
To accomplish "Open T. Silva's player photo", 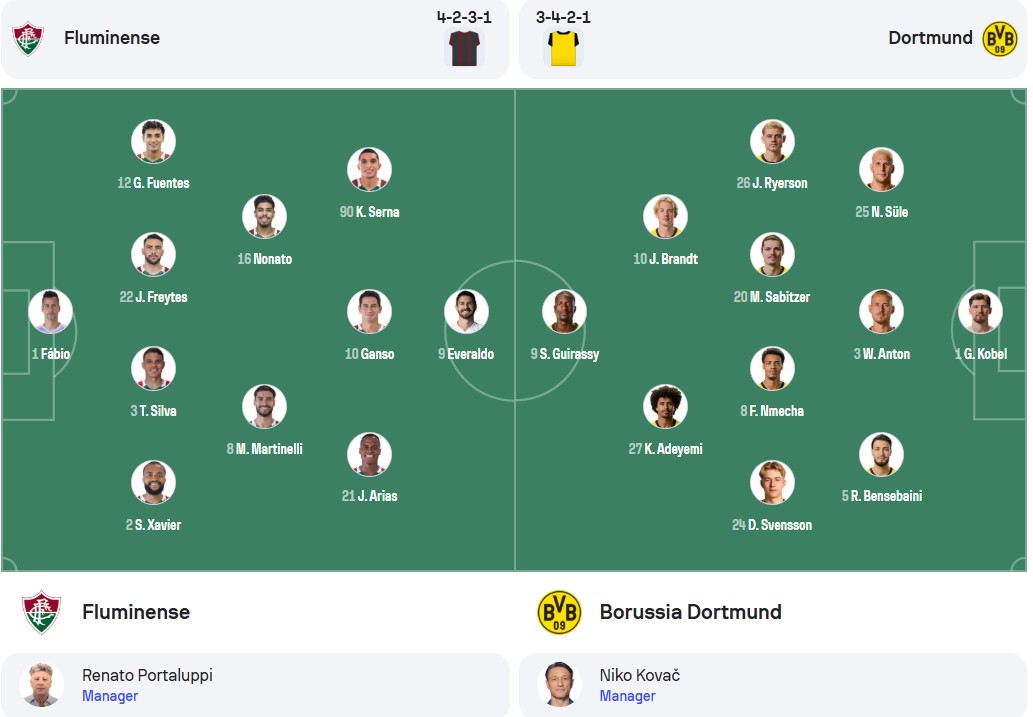I will 154,368.
